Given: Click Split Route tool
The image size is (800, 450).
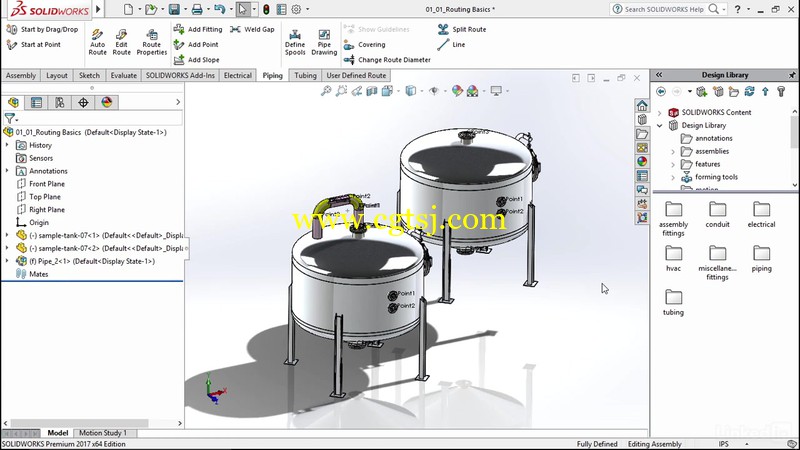Looking at the screenshot, I should pyautogui.click(x=462, y=30).
